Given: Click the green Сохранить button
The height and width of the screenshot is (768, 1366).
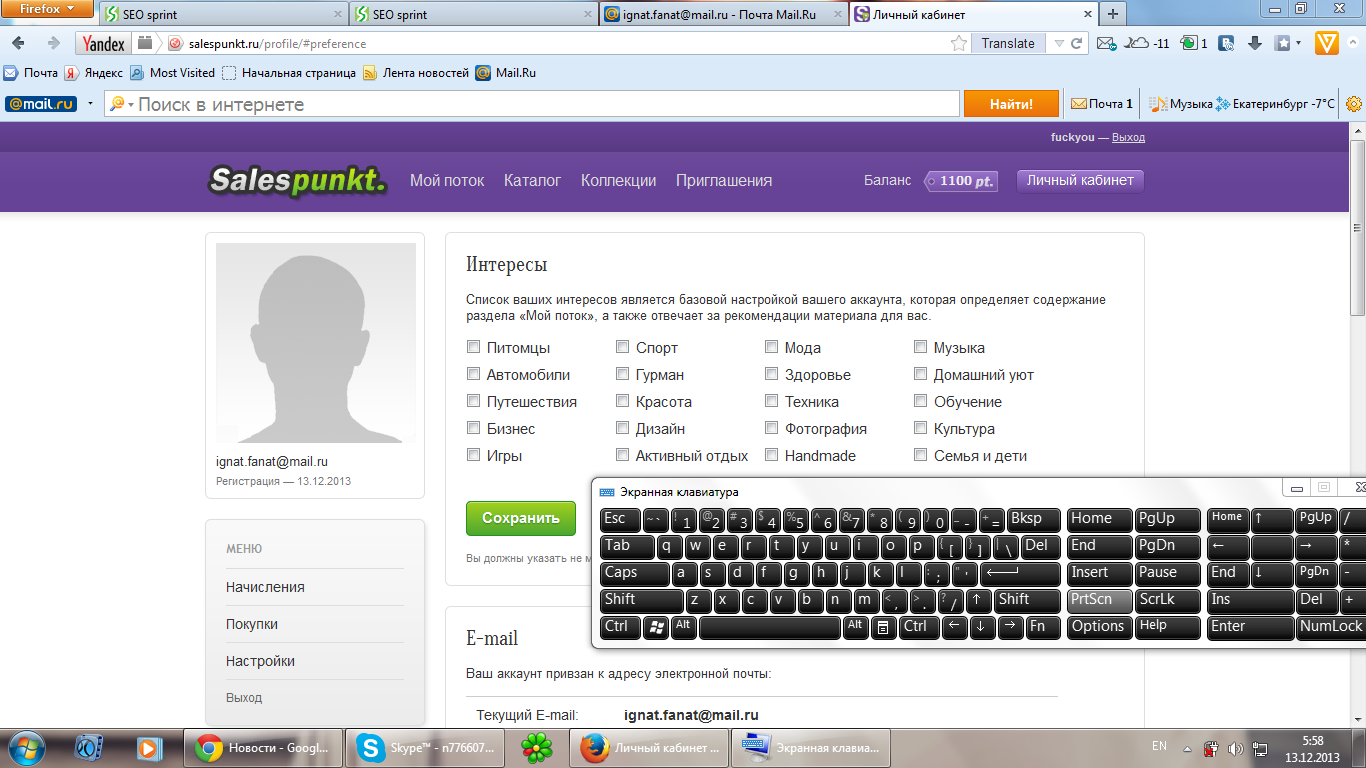Looking at the screenshot, I should coord(521,518).
